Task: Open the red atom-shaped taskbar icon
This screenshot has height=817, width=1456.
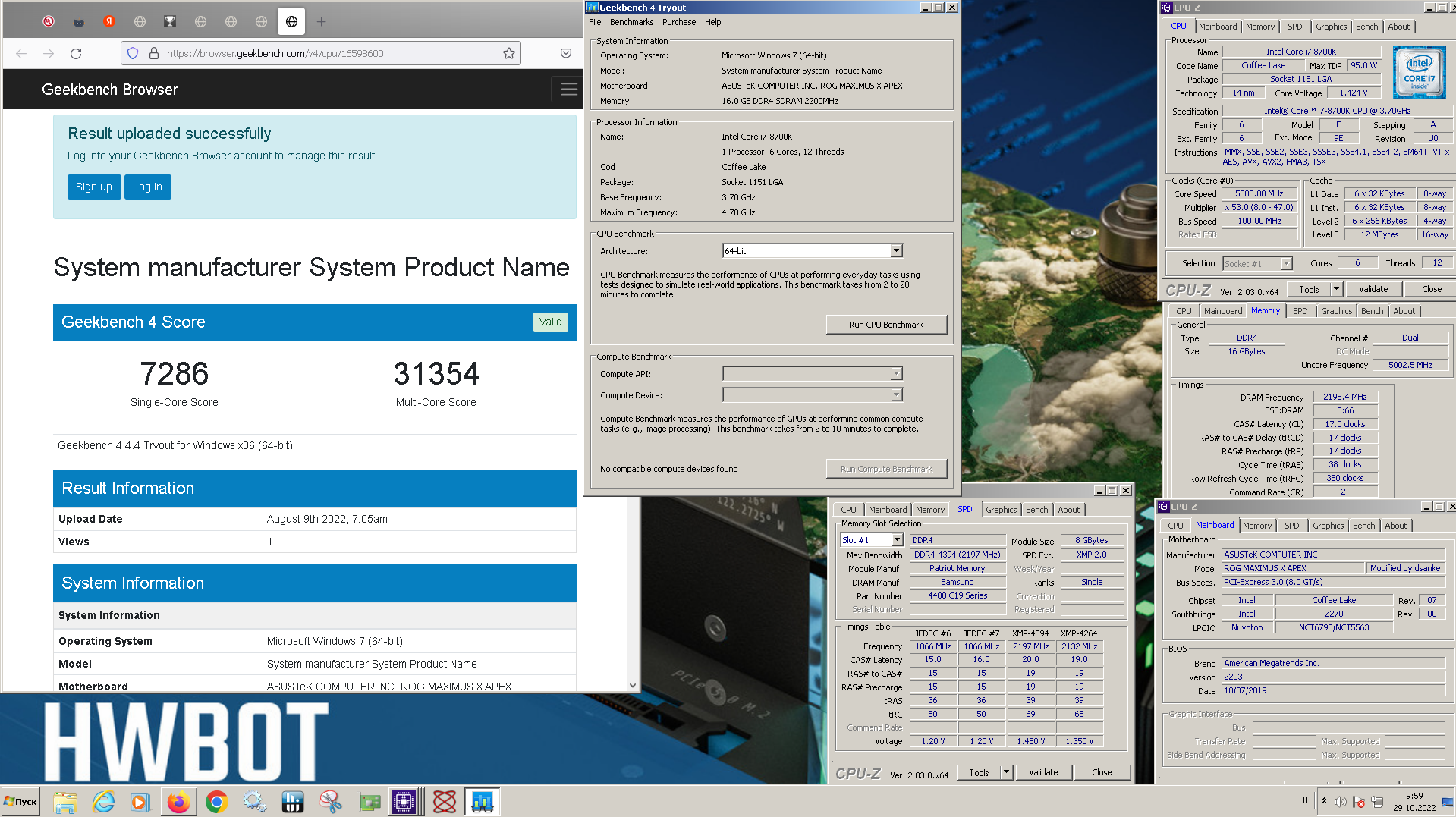Action: (x=445, y=802)
